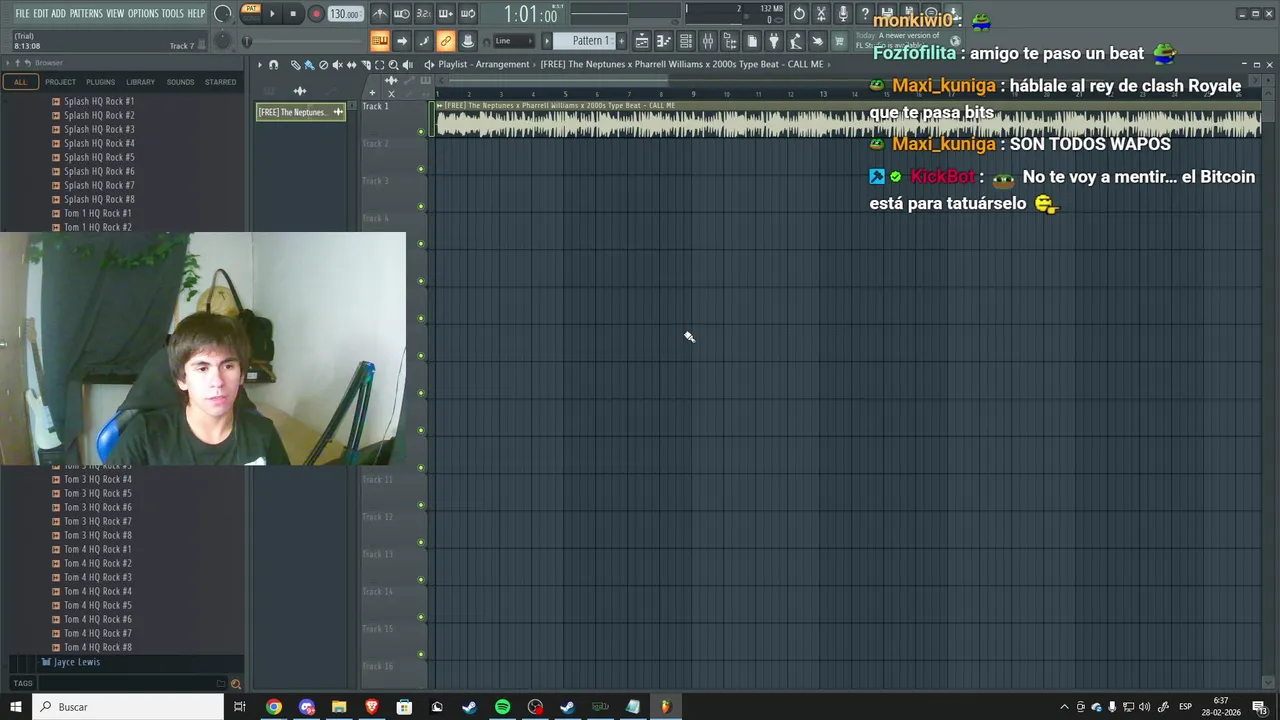Switch browser to SOUNDS tab
This screenshot has height=720, width=1280.
point(180,82)
